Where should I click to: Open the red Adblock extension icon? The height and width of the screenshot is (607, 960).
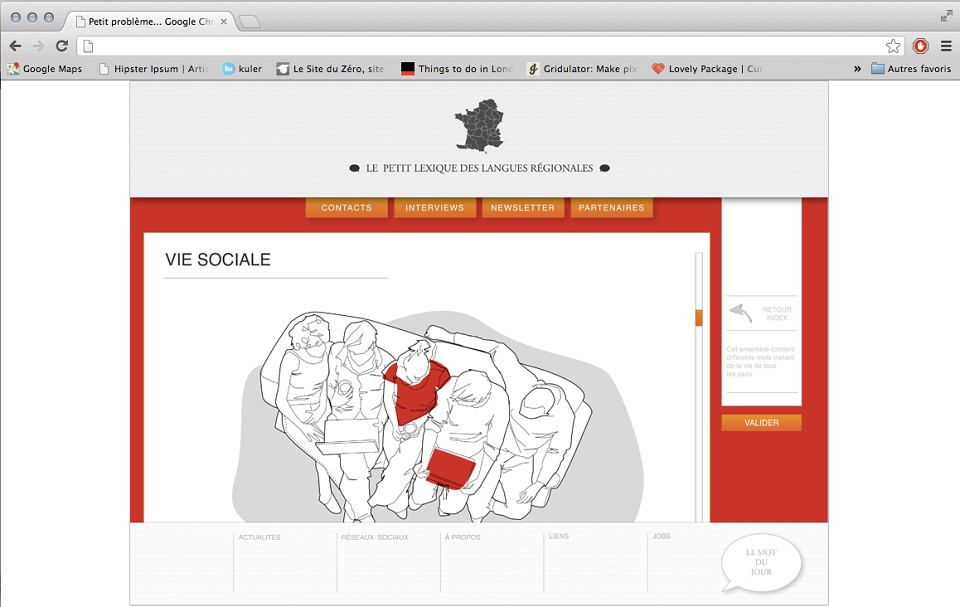pyautogui.click(x=920, y=46)
